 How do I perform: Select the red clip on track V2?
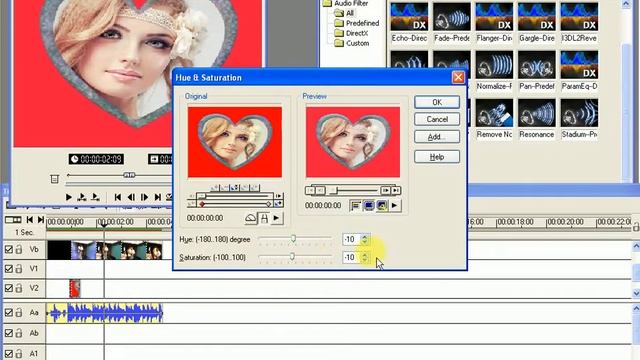pos(75,289)
